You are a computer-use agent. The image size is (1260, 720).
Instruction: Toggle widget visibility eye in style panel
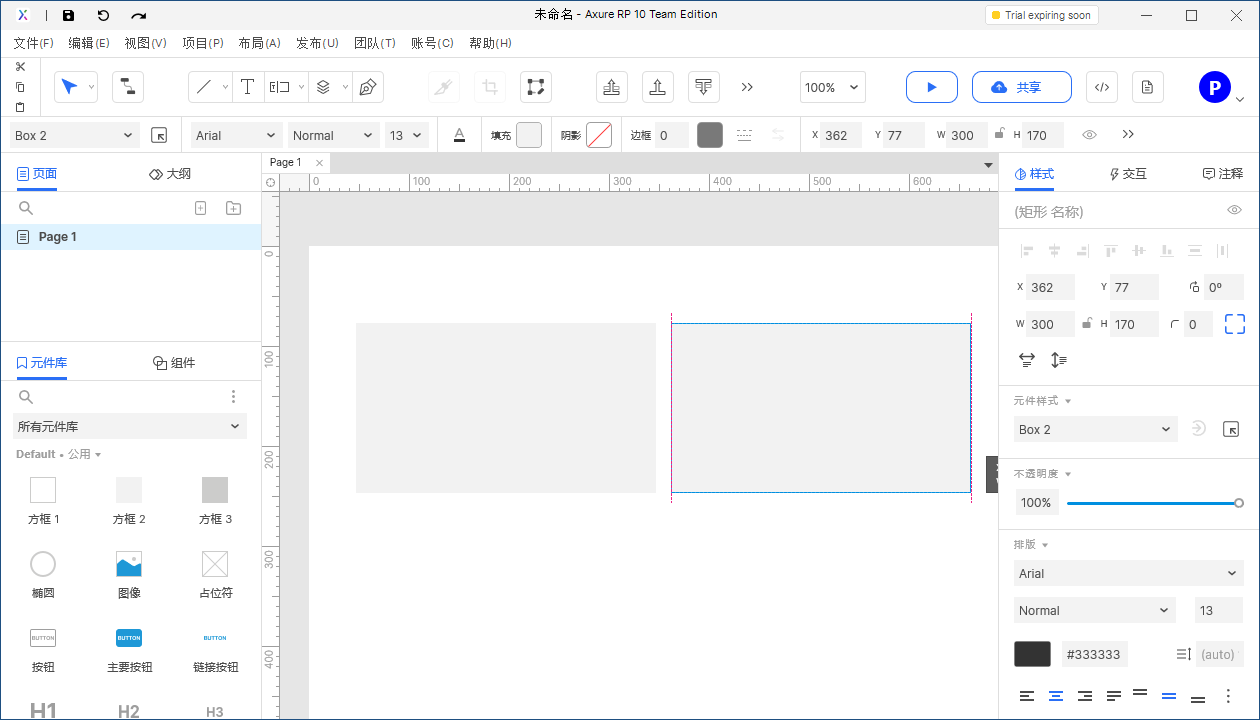1235,210
